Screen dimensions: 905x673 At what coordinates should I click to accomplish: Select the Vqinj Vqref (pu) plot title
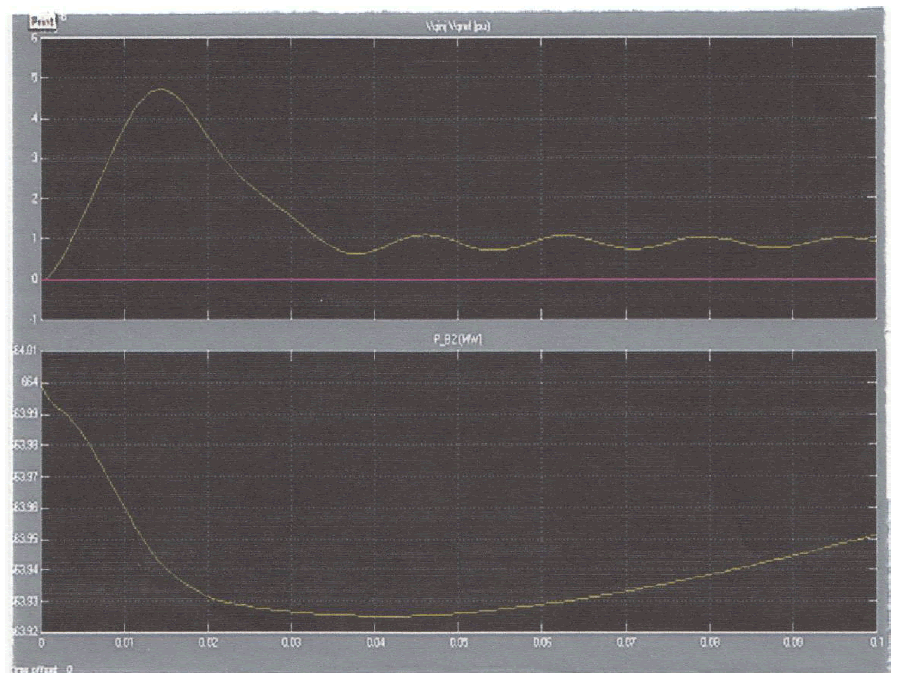(454, 26)
